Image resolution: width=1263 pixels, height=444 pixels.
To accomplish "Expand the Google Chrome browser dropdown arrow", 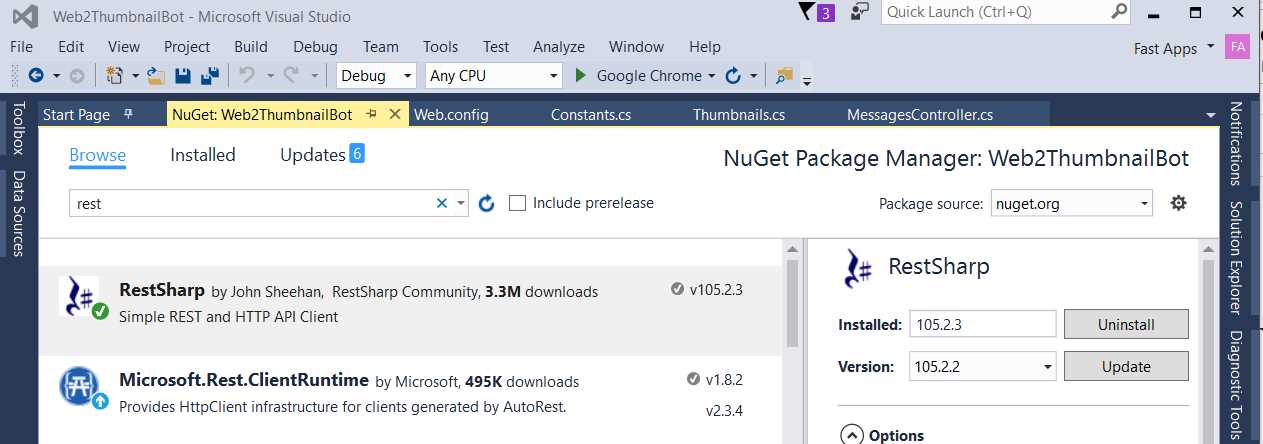I will pyautogui.click(x=711, y=75).
